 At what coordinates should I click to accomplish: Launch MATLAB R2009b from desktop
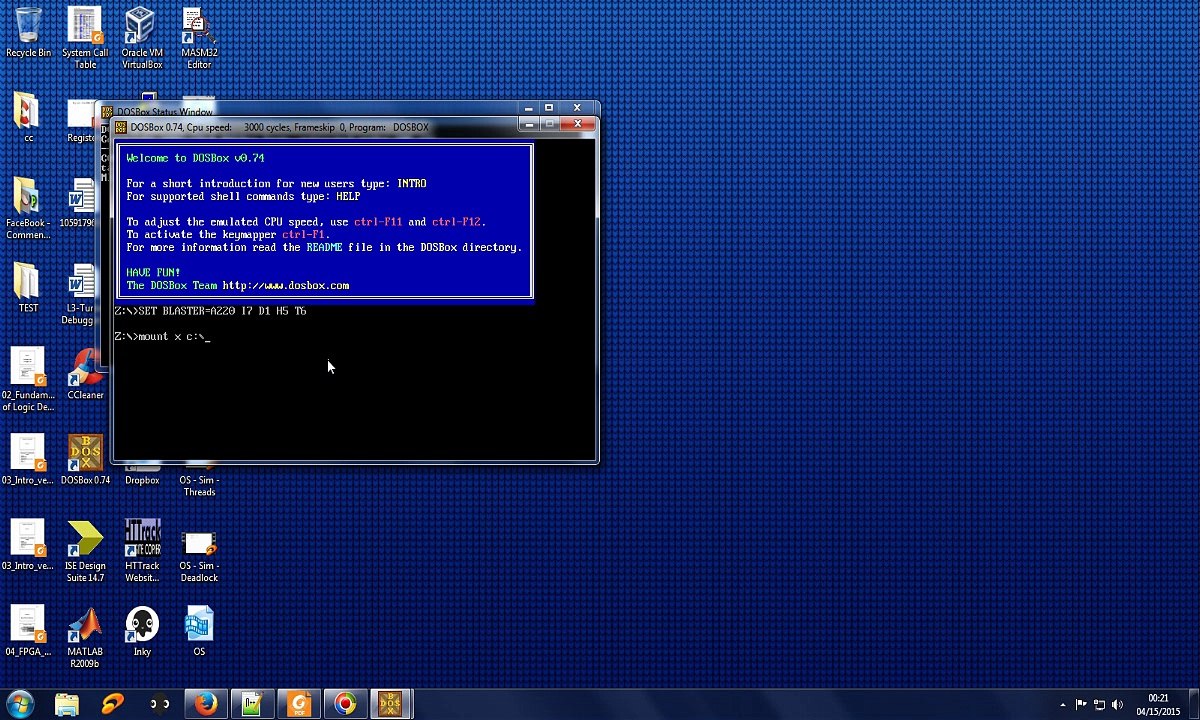click(85, 638)
